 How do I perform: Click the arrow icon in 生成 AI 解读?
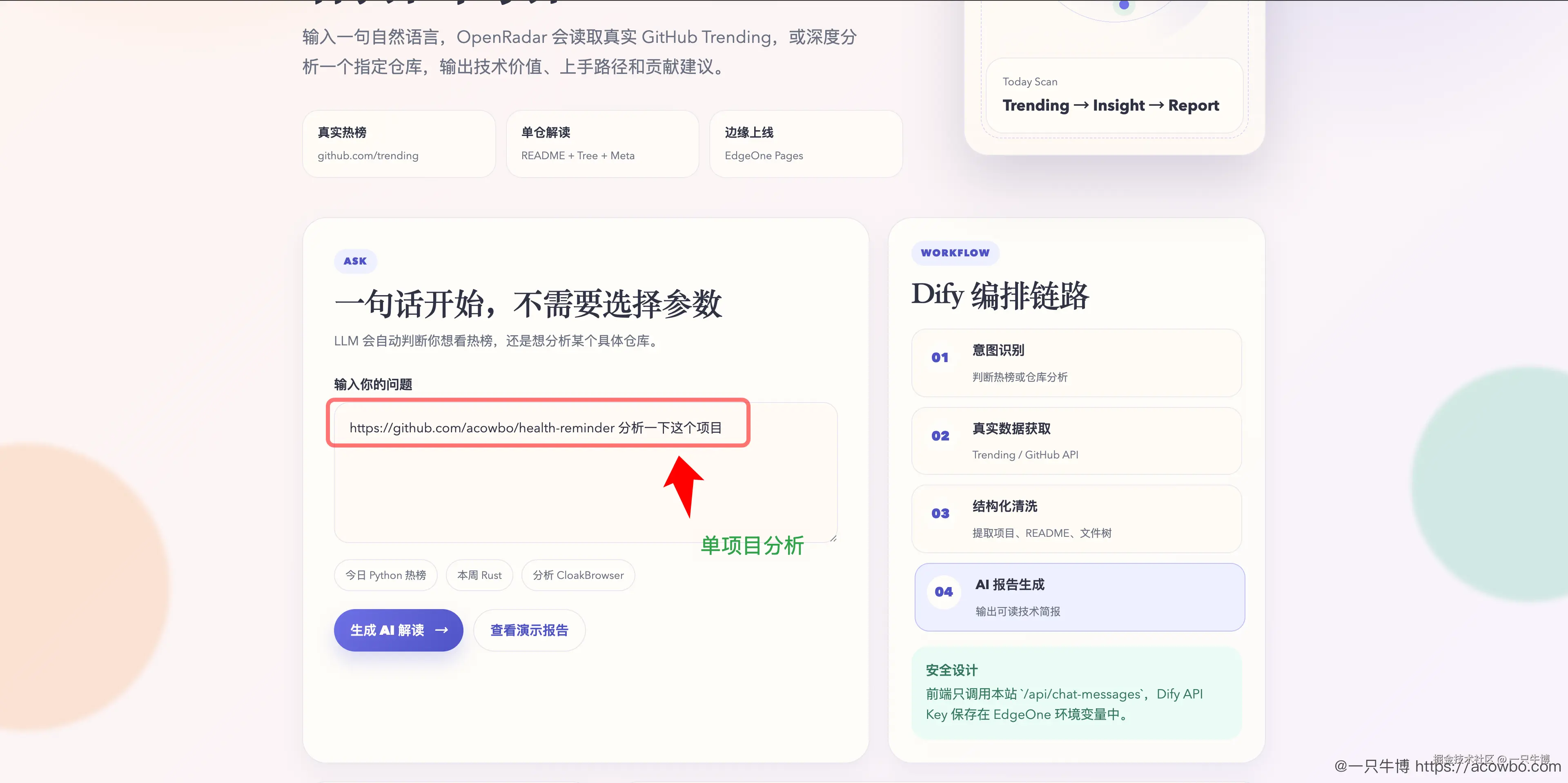tap(442, 630)
